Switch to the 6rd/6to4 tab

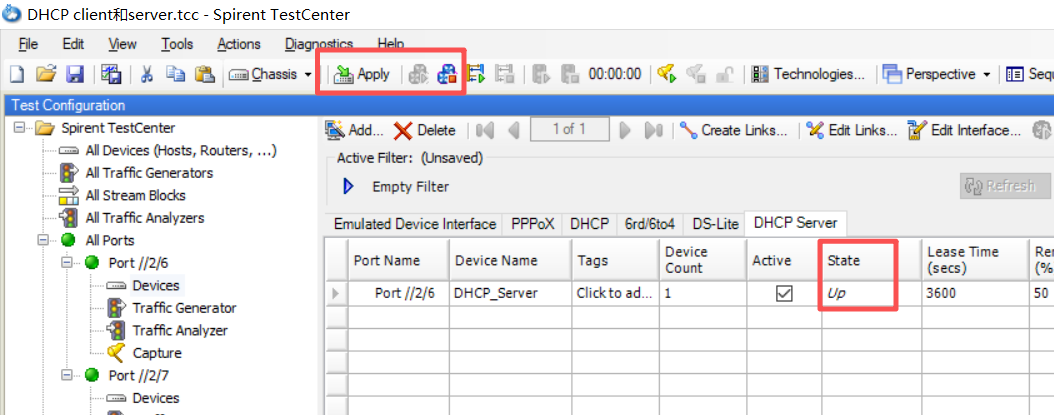click(x=650, y=224)
